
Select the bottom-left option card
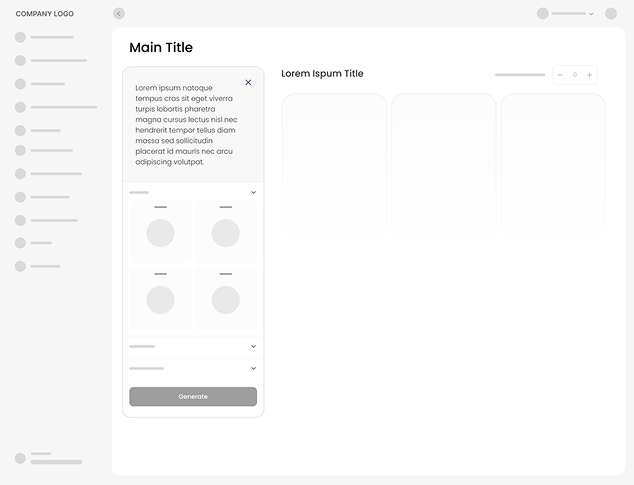coord(160,298)
